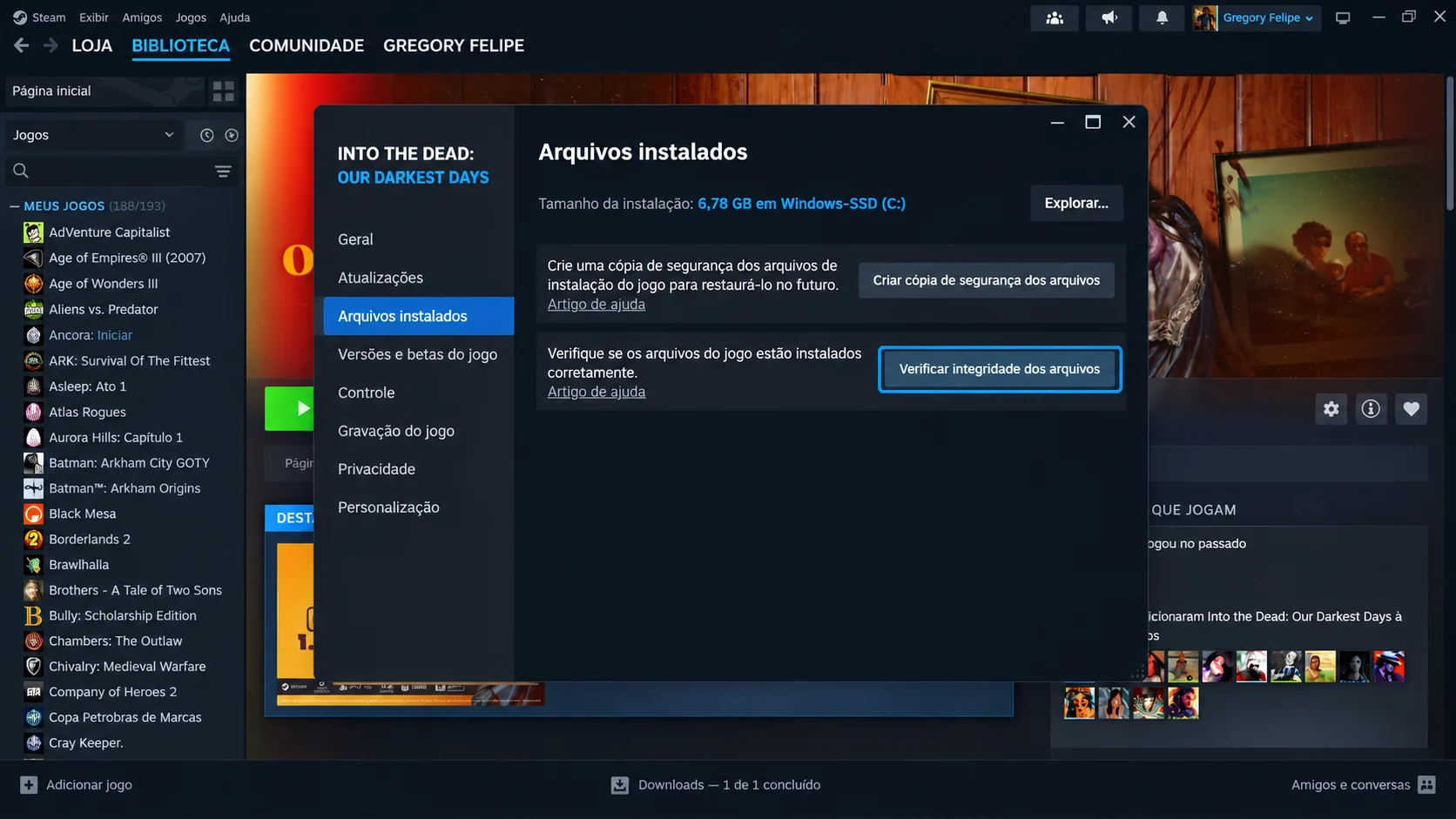Image resolution: width=1456 pixels, height=819 pixels.
Task: Show recent games clock icon
Action: pyautogui.click(x=206, y=135)
